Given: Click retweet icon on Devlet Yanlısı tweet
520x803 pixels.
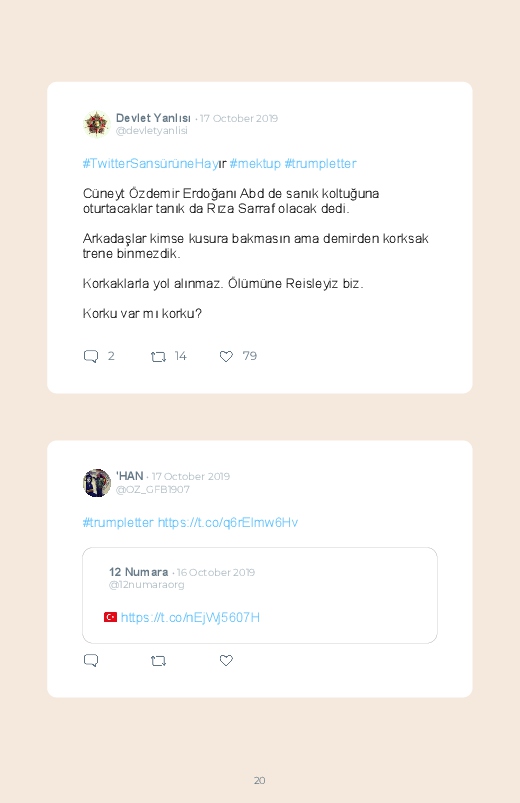Looking at the screenshot, I should click(158, 356).
